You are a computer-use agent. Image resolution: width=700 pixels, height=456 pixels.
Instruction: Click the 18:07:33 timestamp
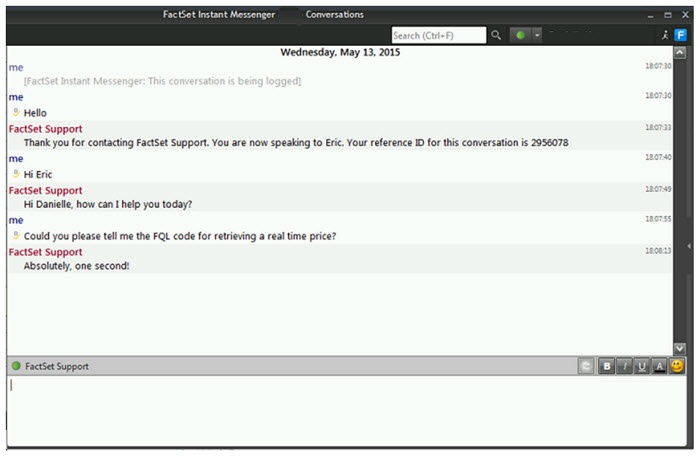(x=658, y=127)
